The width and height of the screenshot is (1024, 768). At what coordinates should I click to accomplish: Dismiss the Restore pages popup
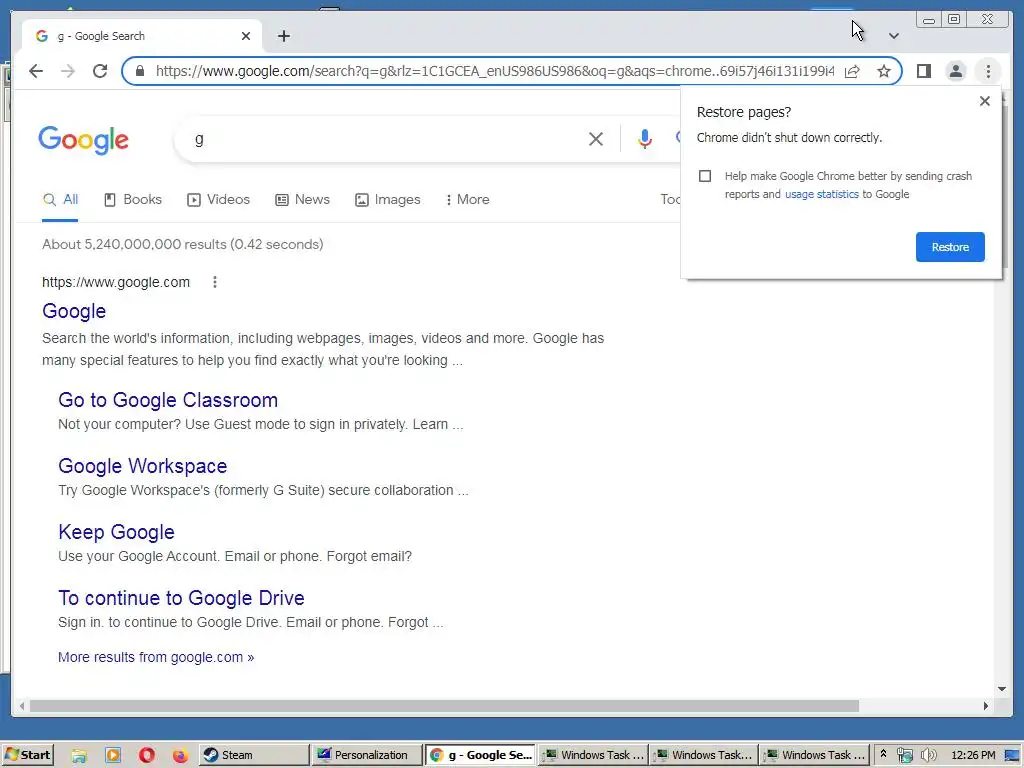coord(985,101)
